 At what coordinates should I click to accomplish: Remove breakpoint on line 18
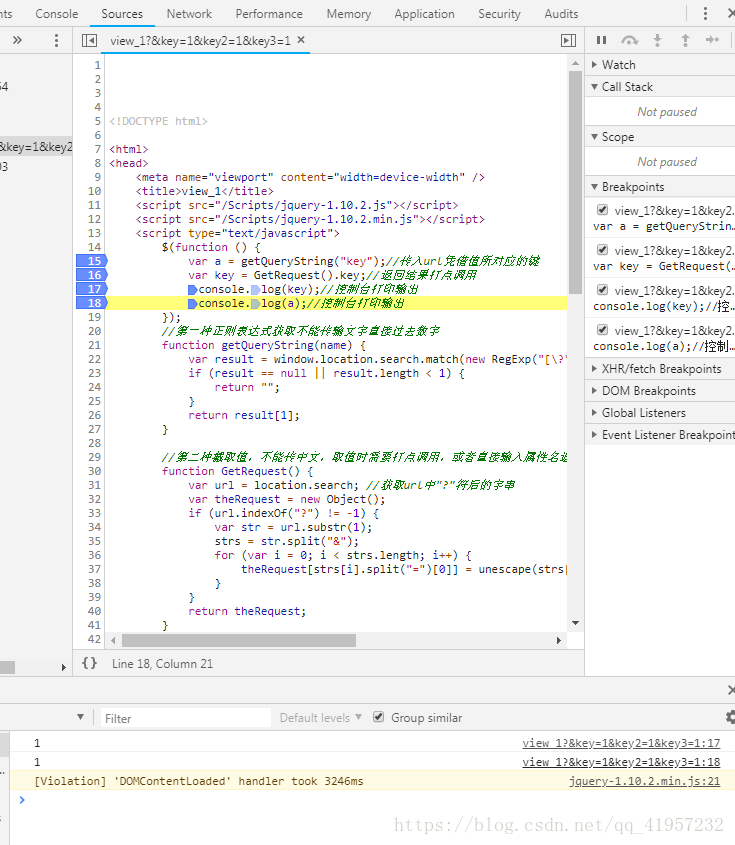[x=92, y=303]
